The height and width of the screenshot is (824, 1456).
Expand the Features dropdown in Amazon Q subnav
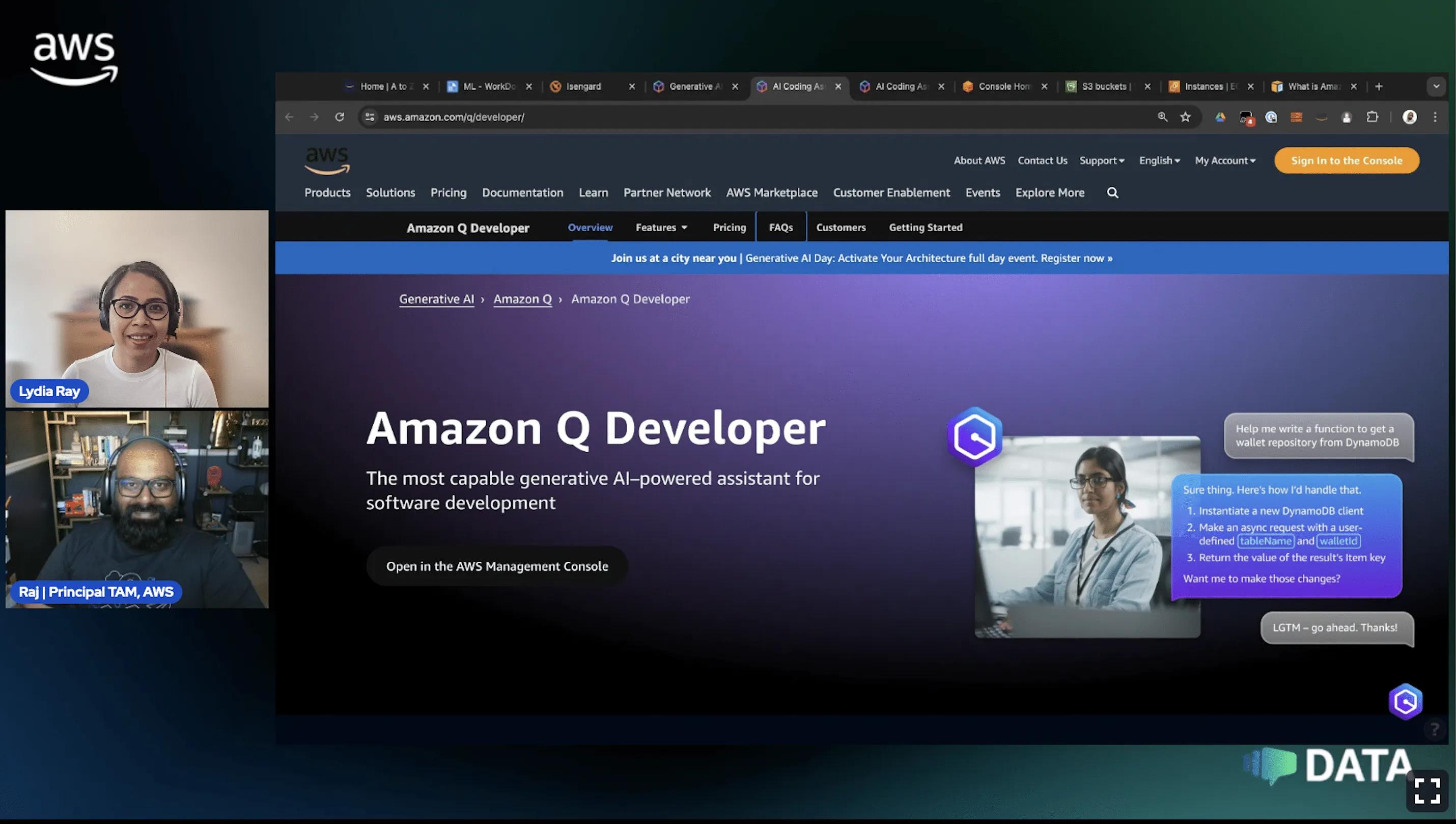click(661, 228)
